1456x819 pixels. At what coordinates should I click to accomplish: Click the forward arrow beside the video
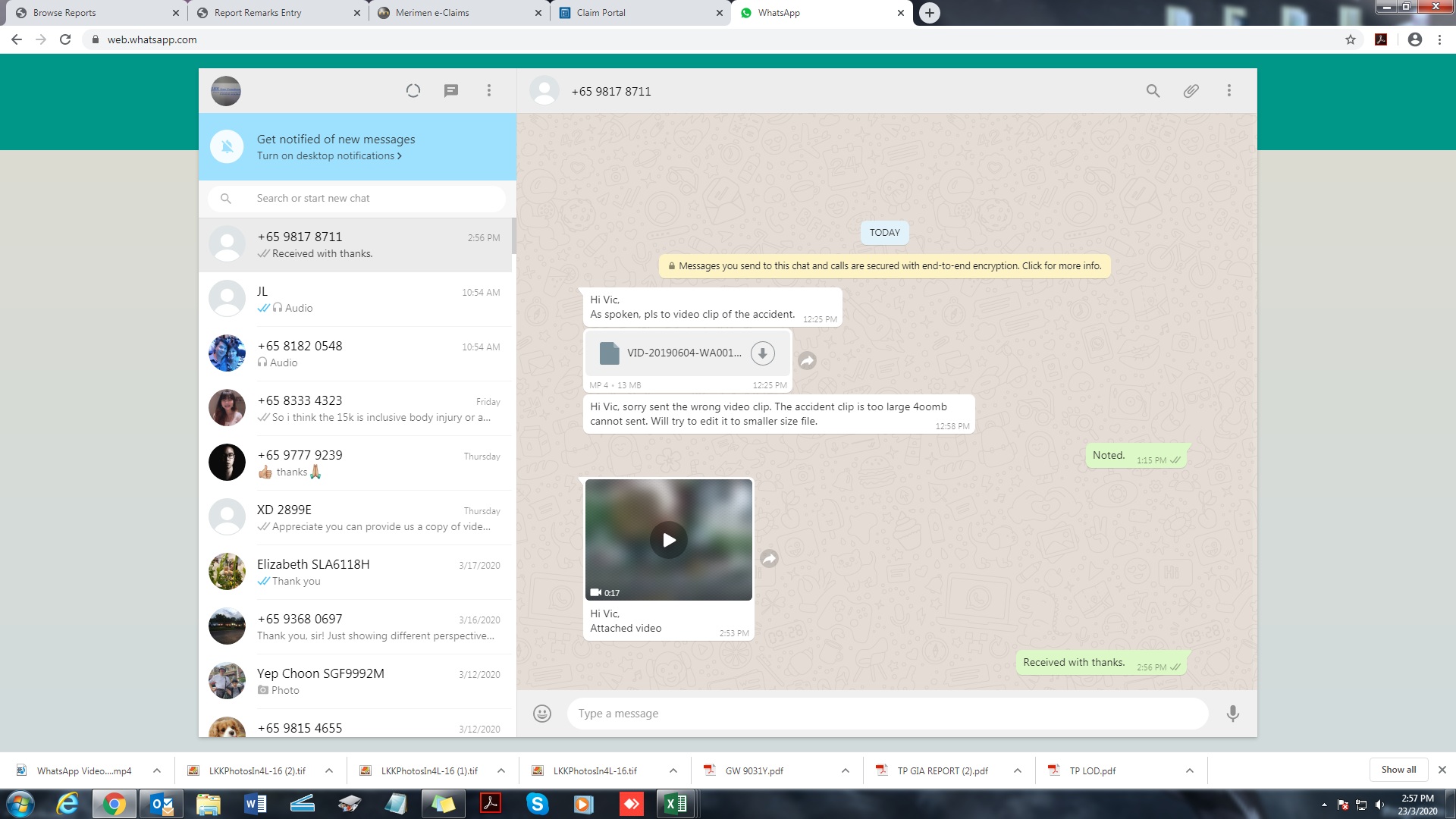pos(769,559)
